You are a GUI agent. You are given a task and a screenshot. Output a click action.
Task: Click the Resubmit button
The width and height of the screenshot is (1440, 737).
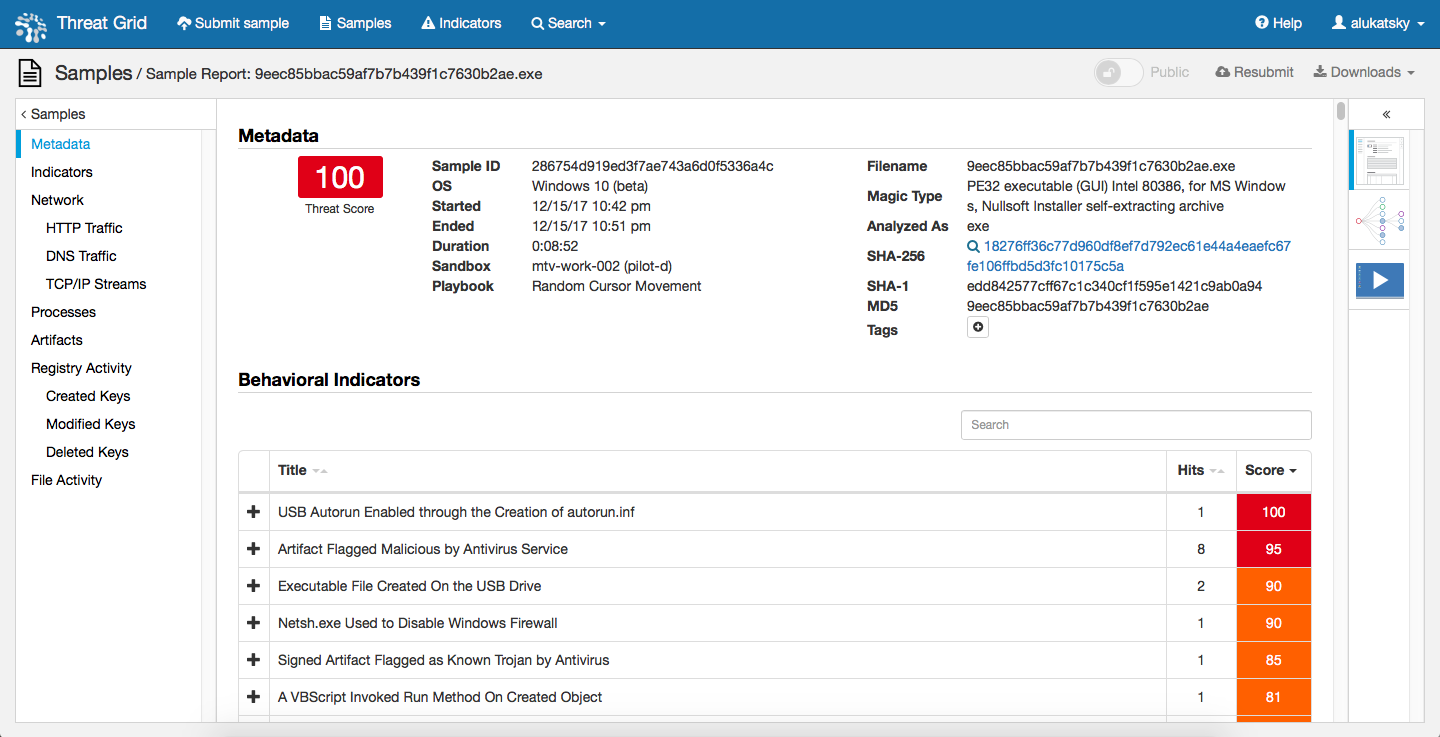point(1254,72)
